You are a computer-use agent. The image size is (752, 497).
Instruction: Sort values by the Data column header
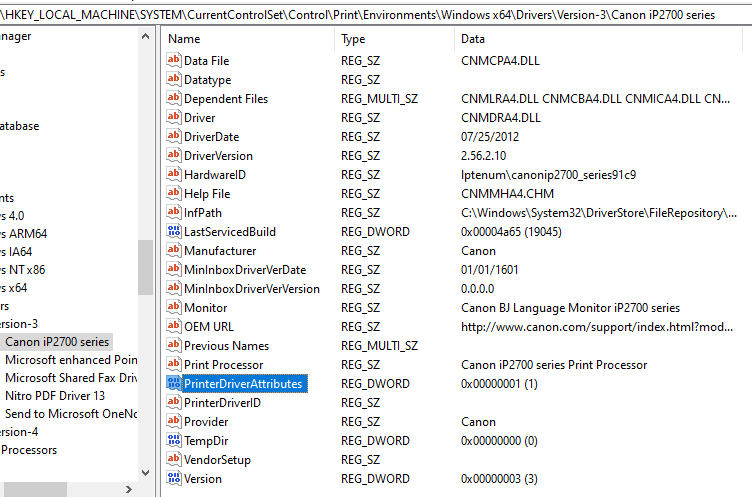[598, 39]
